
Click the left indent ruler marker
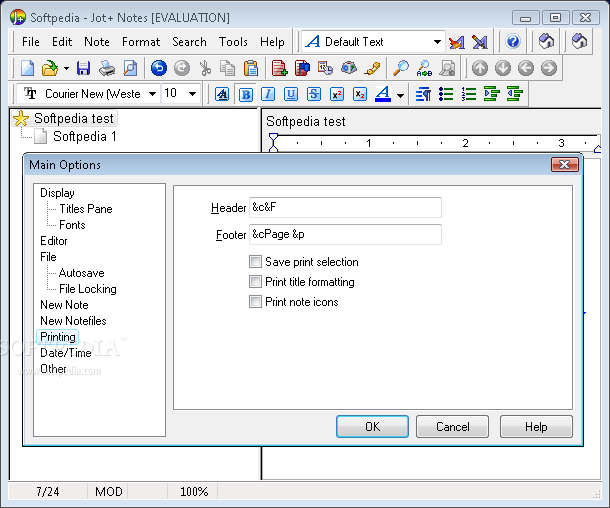pos(273,142)
